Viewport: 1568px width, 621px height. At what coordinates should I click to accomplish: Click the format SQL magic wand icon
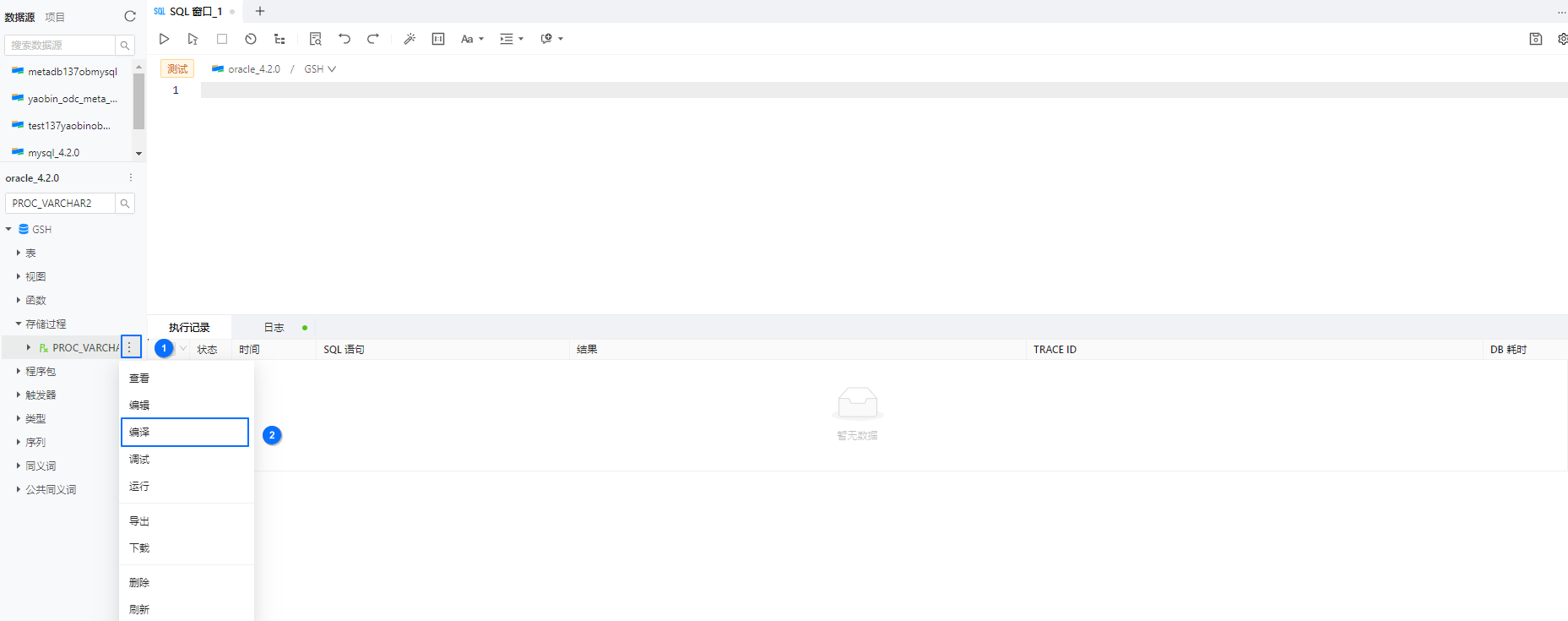tap(410, 39)
